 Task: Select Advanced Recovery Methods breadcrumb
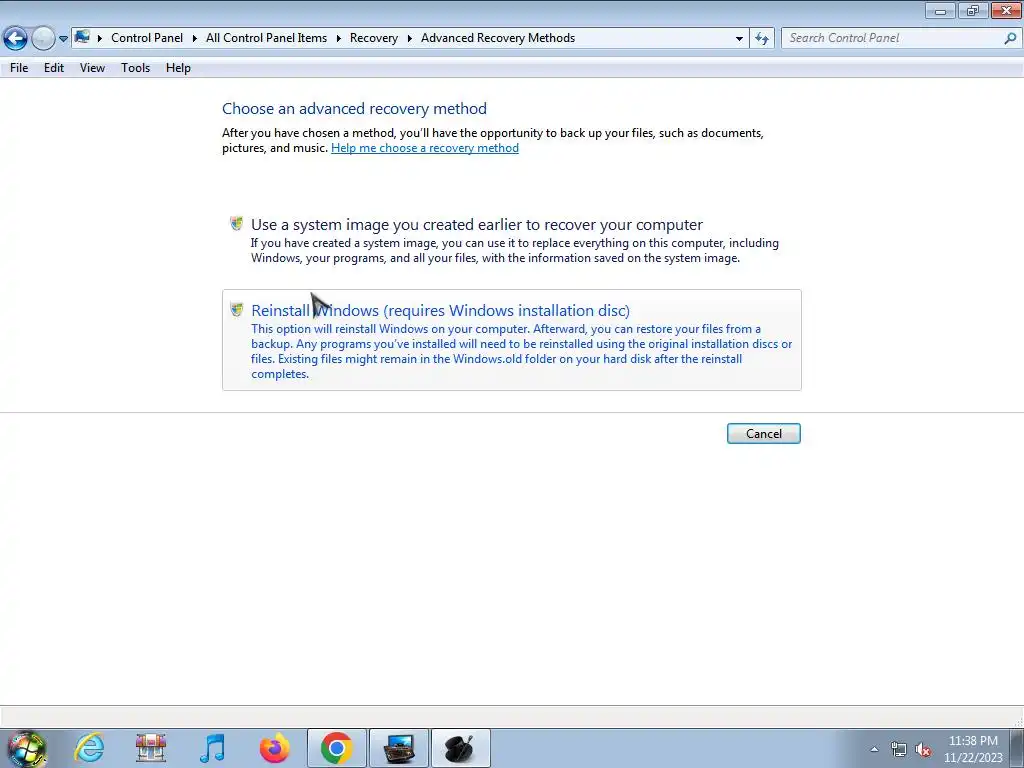[498, 38]
